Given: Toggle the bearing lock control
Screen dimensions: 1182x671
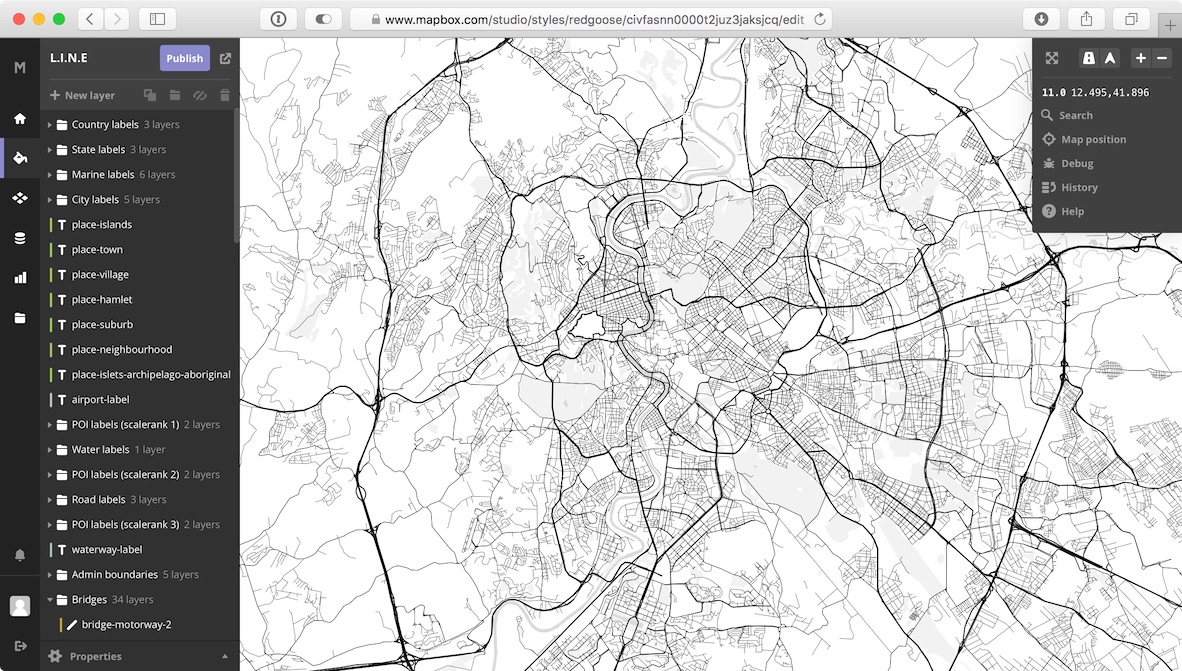Looking at the screenshot, I should [x=1110, y=58].
